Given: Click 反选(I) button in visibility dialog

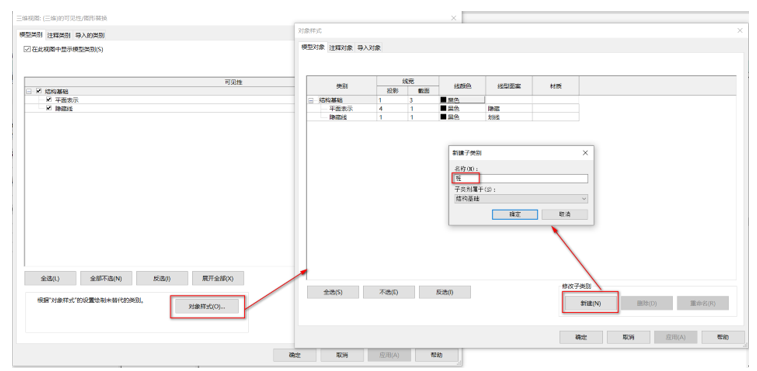Looking at the screenshot, I should [x=162, y=278].
